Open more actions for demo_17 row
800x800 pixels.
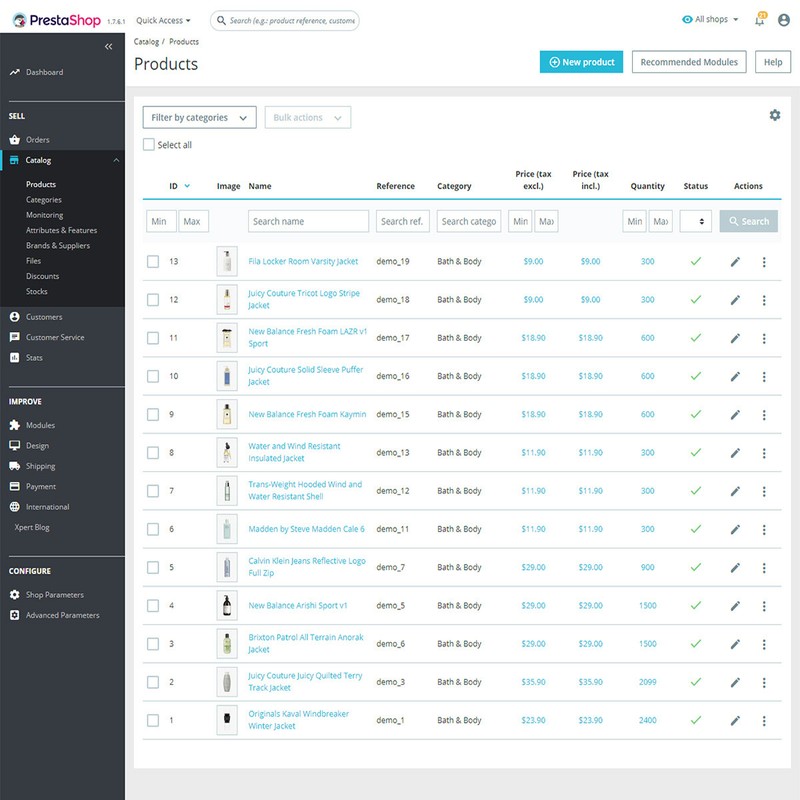tap(764, 338)
